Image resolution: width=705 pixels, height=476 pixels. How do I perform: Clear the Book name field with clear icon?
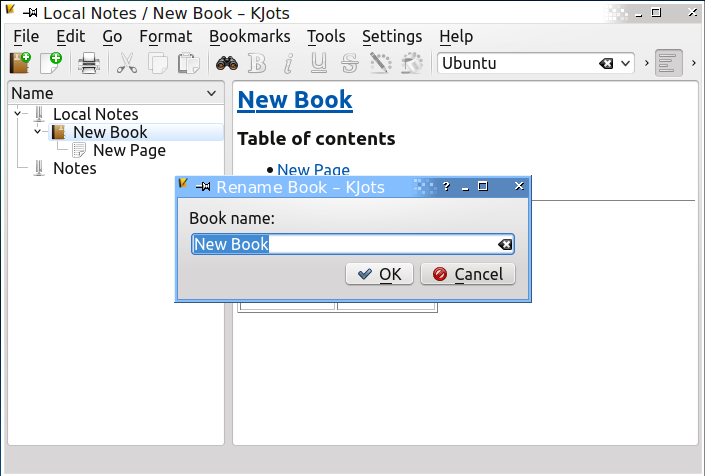[505, 244]
